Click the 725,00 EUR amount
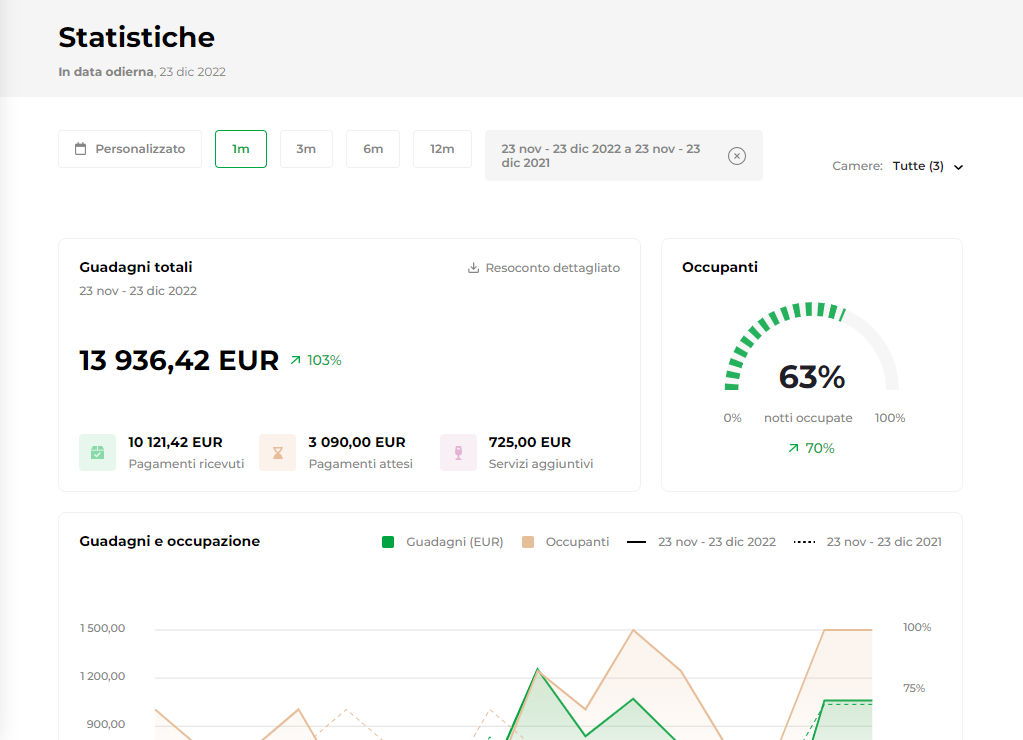 [x=530, y=442]
